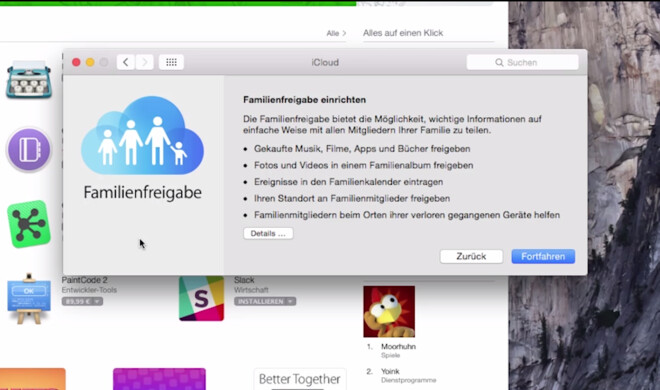660x390 pixels.
Task: Click the orange banner thumbnail
Action: coord(33,379)
